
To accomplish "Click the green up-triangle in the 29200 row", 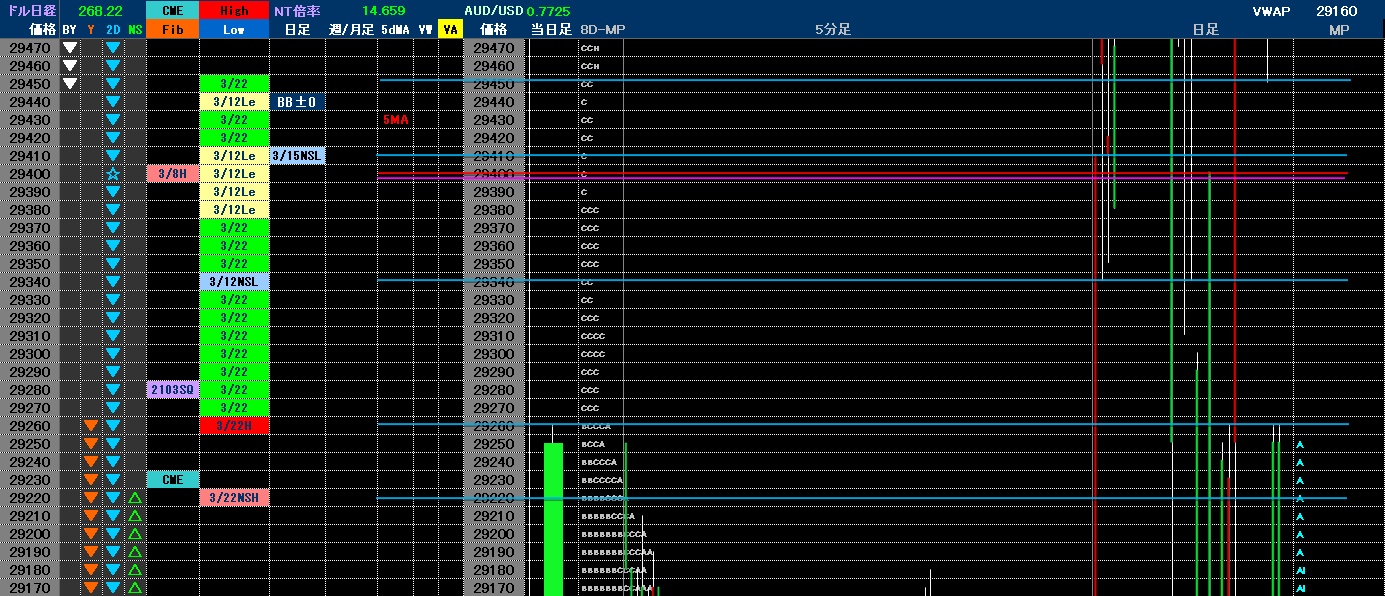I will (135, 533).
